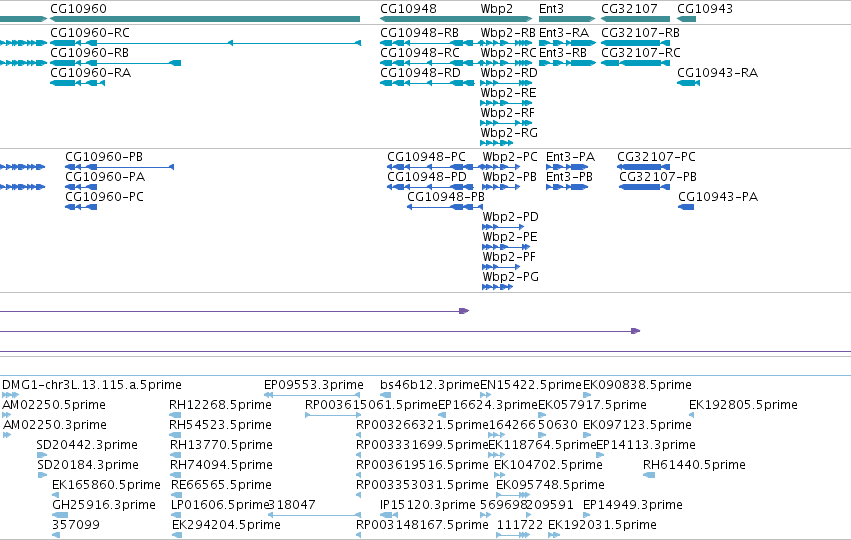Image resolution: width=851 pixels, height=540 pixels.
Task: Select transcript CG32107-RB
Action: 636,43
